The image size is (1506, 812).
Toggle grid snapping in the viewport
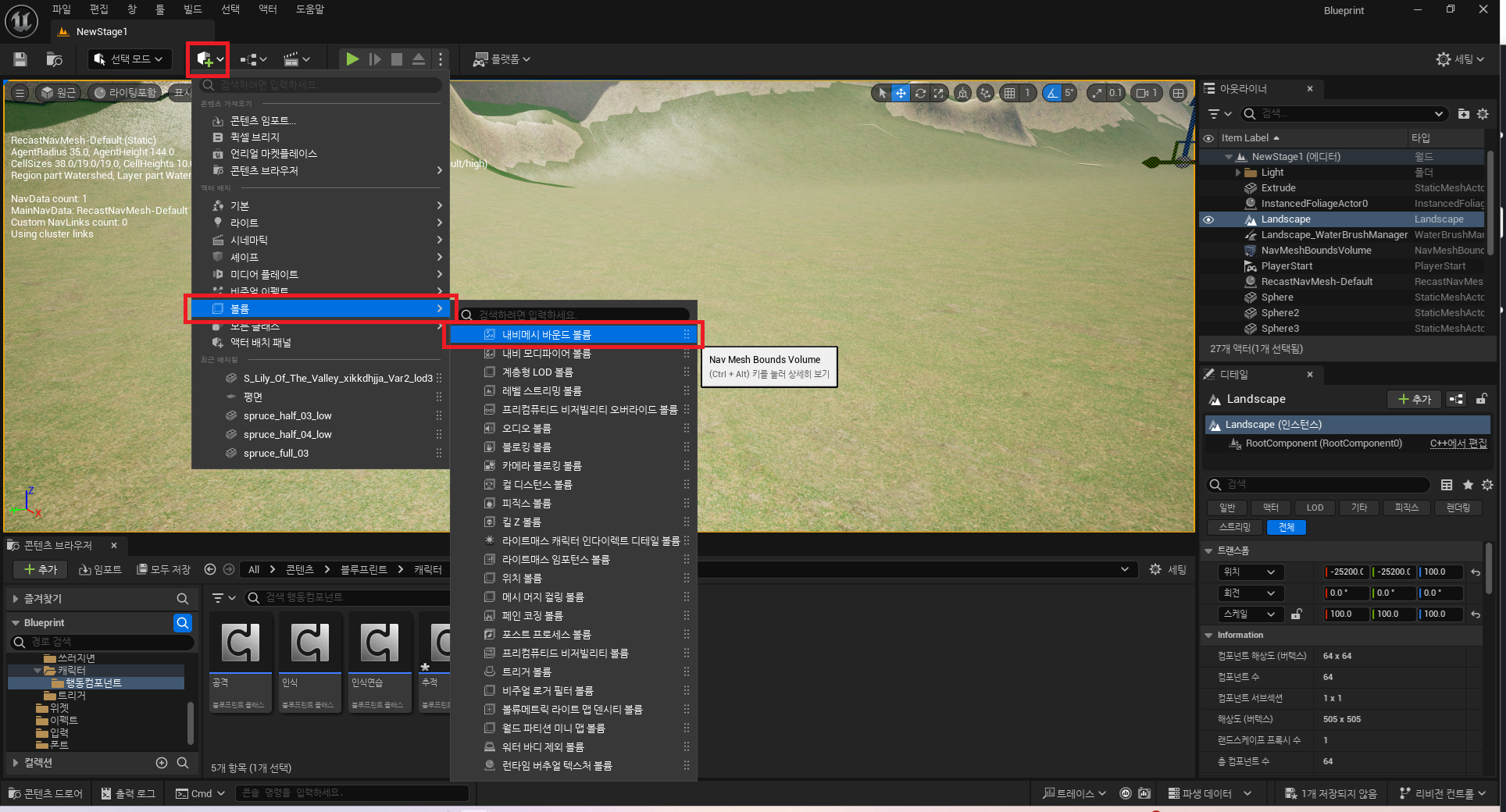(x=1010, y=93)
